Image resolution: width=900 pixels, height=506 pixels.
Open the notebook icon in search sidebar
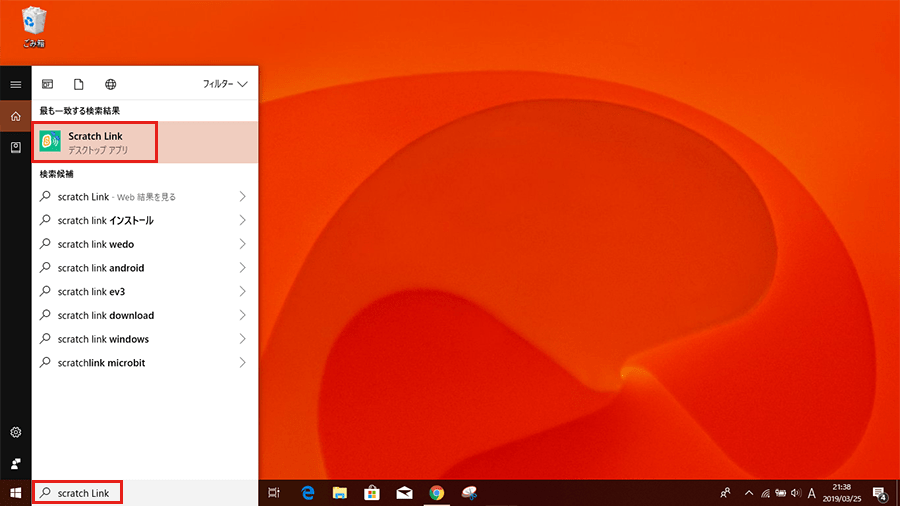(x=15, y=147)
